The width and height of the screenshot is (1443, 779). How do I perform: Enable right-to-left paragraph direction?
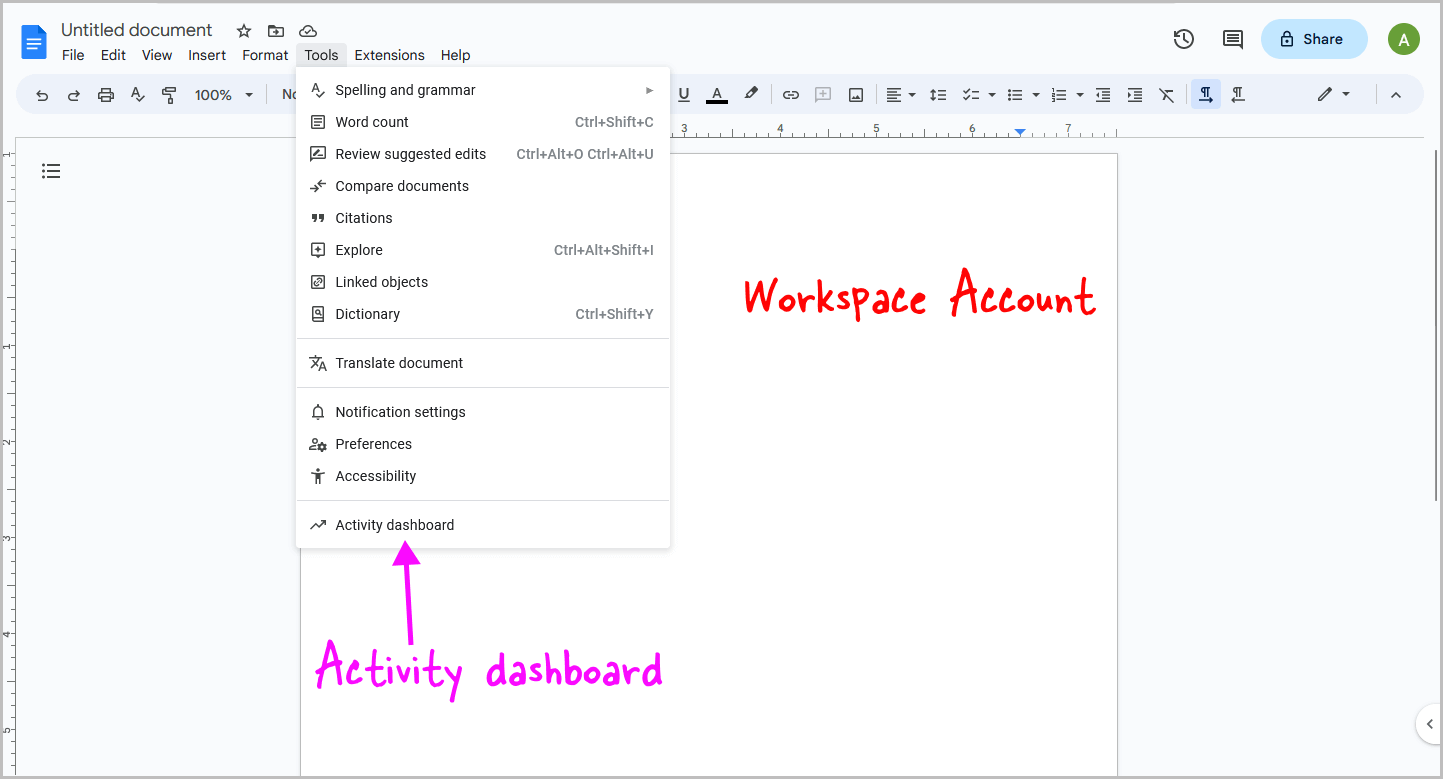(x=1237, y=94)
